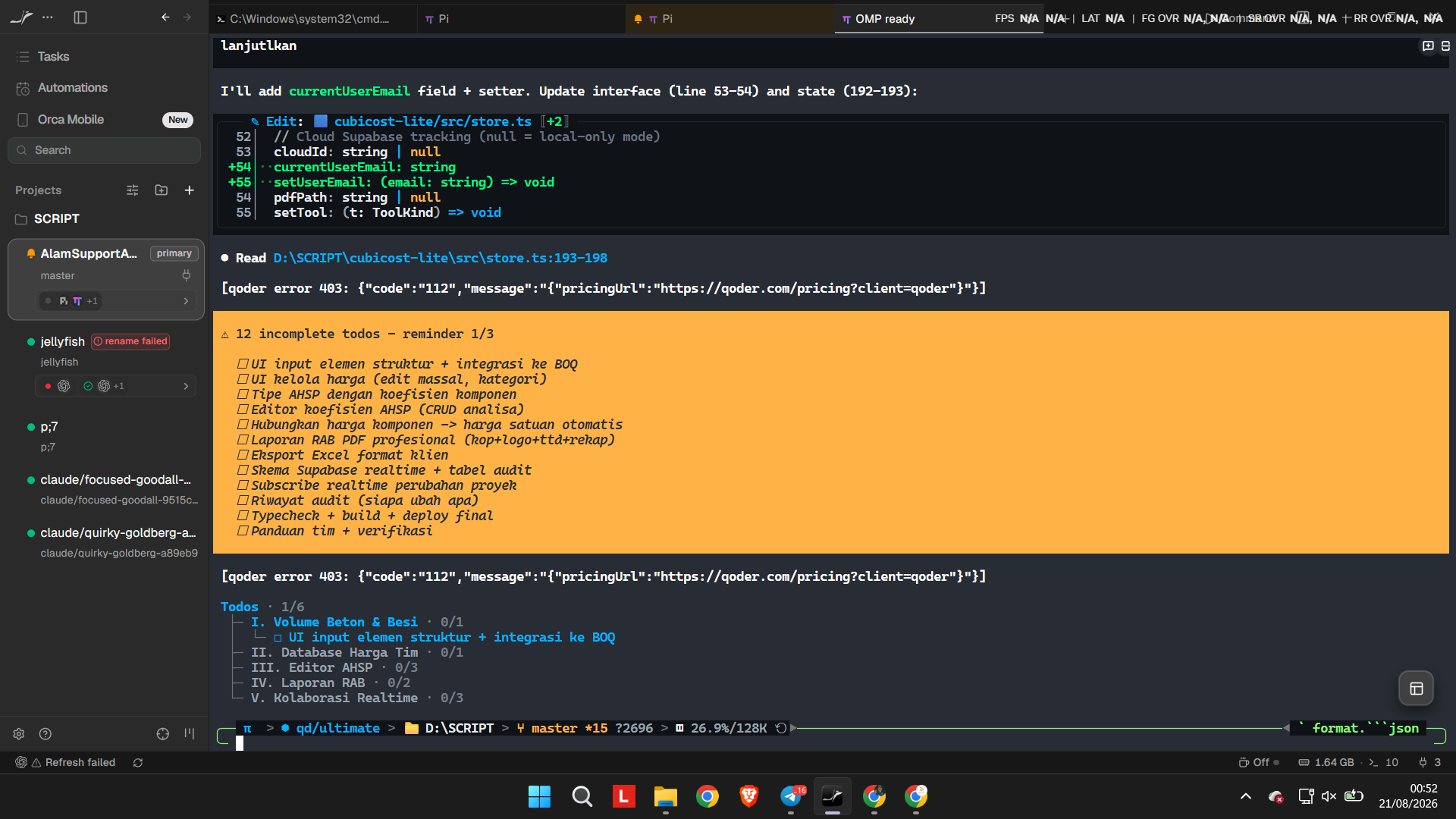1456x819 pixels.
Task: Click the coffee Off keep-awake toggle
Action: coord(1259,763)
